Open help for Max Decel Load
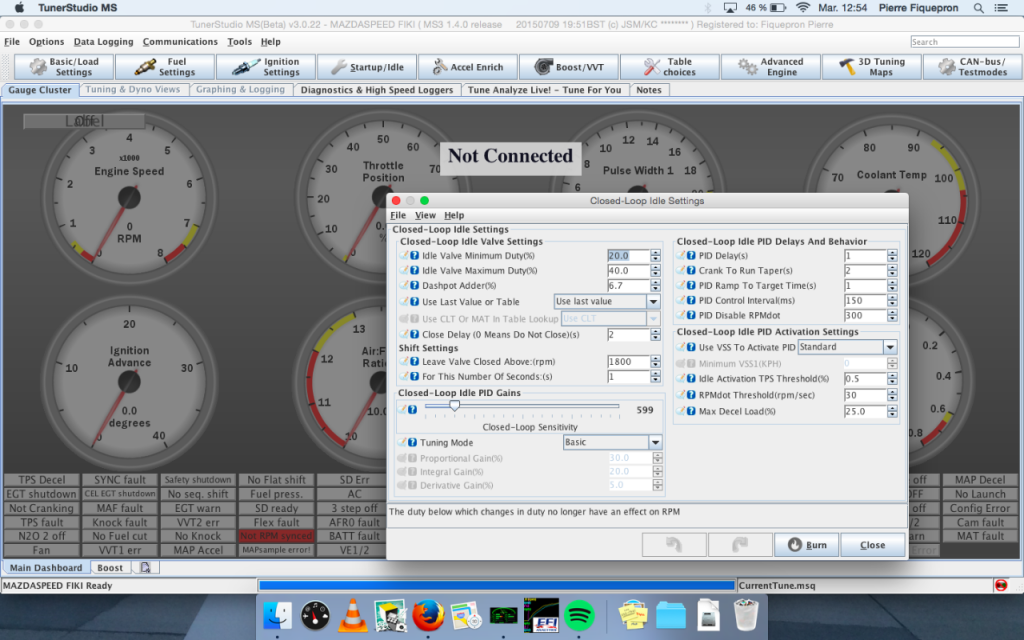The height and width of the screenshot is (640, 1024). (x=691, y=411)
